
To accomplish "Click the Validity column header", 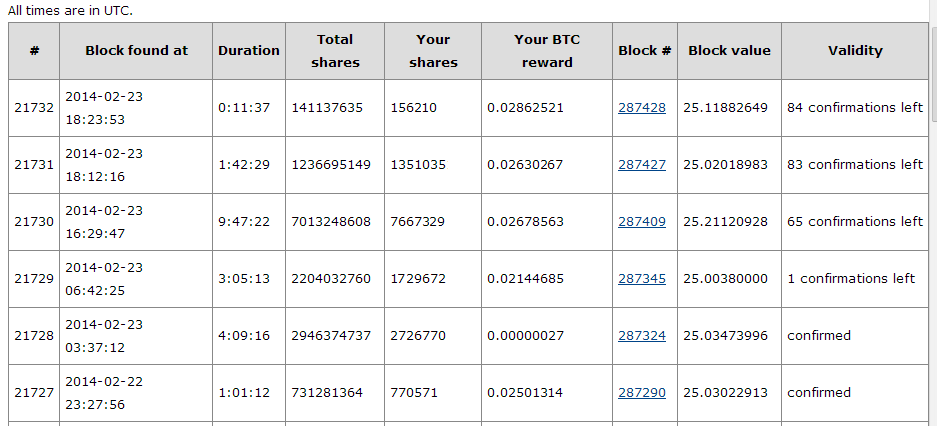I will click(855, 51).
